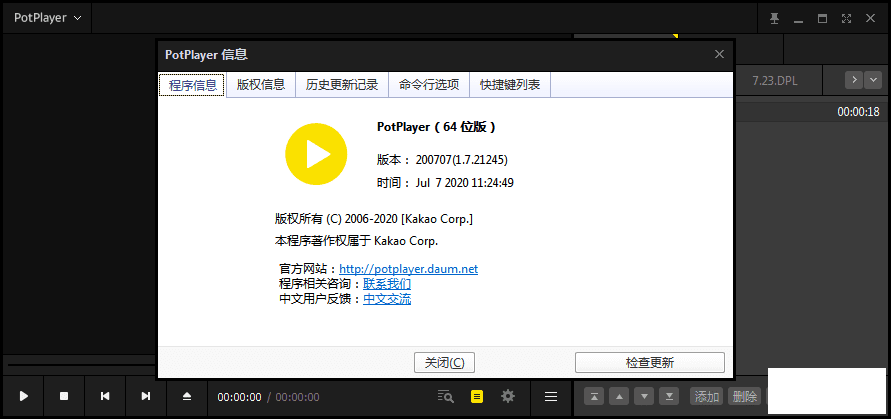Click the PotPlayer（64 位版）heading

[436, 127]
